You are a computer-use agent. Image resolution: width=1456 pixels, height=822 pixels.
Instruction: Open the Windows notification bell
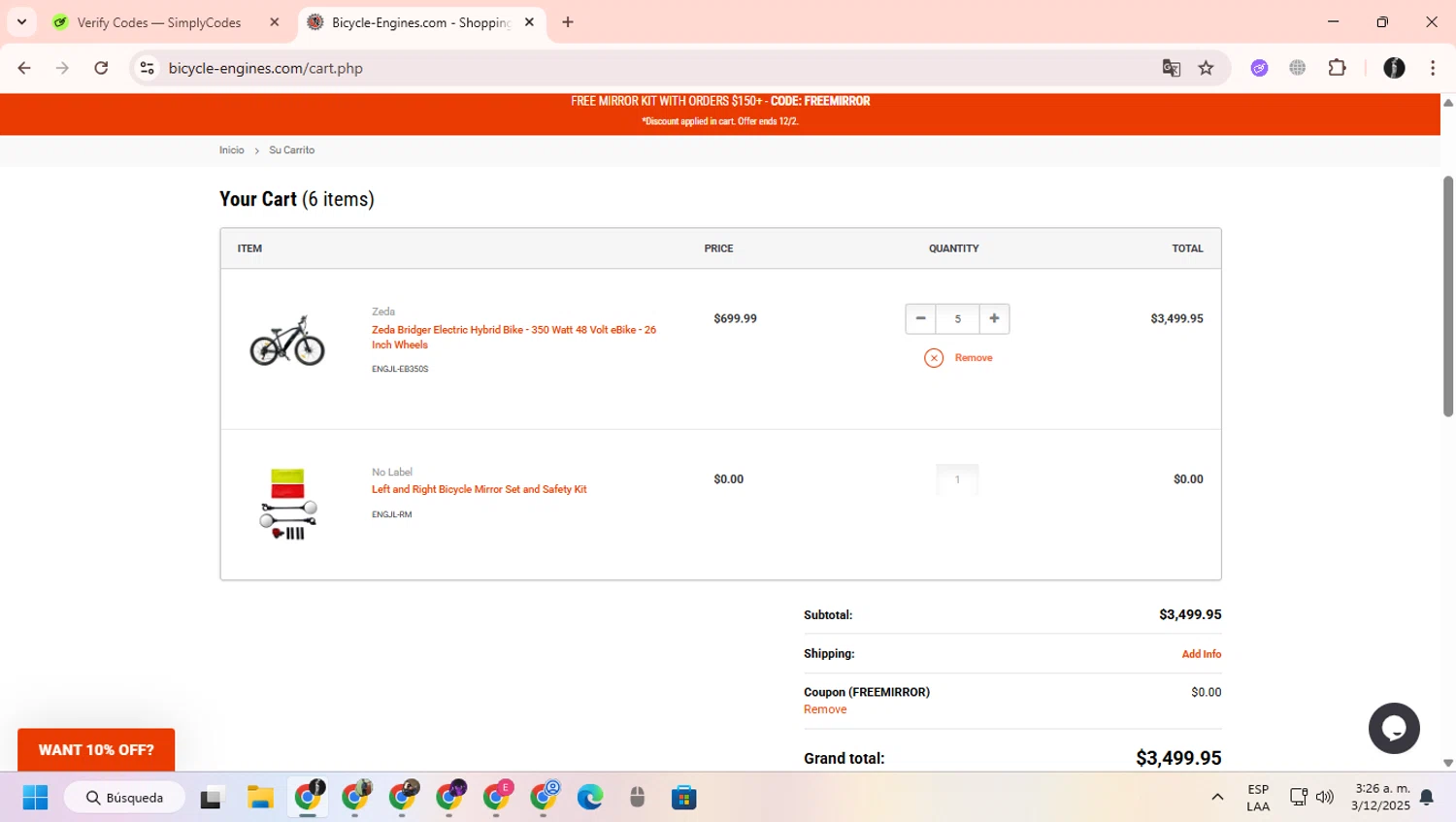[1427, 798]
